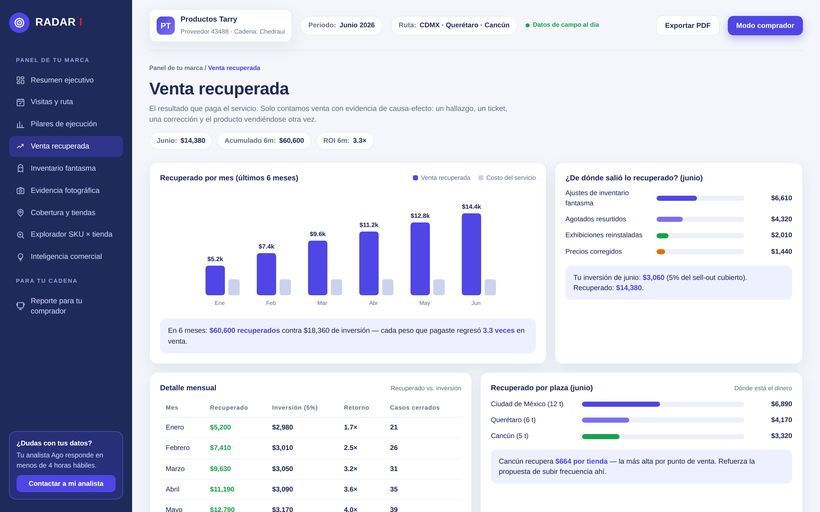Click the RADAR target logo icon

point(19,22)
